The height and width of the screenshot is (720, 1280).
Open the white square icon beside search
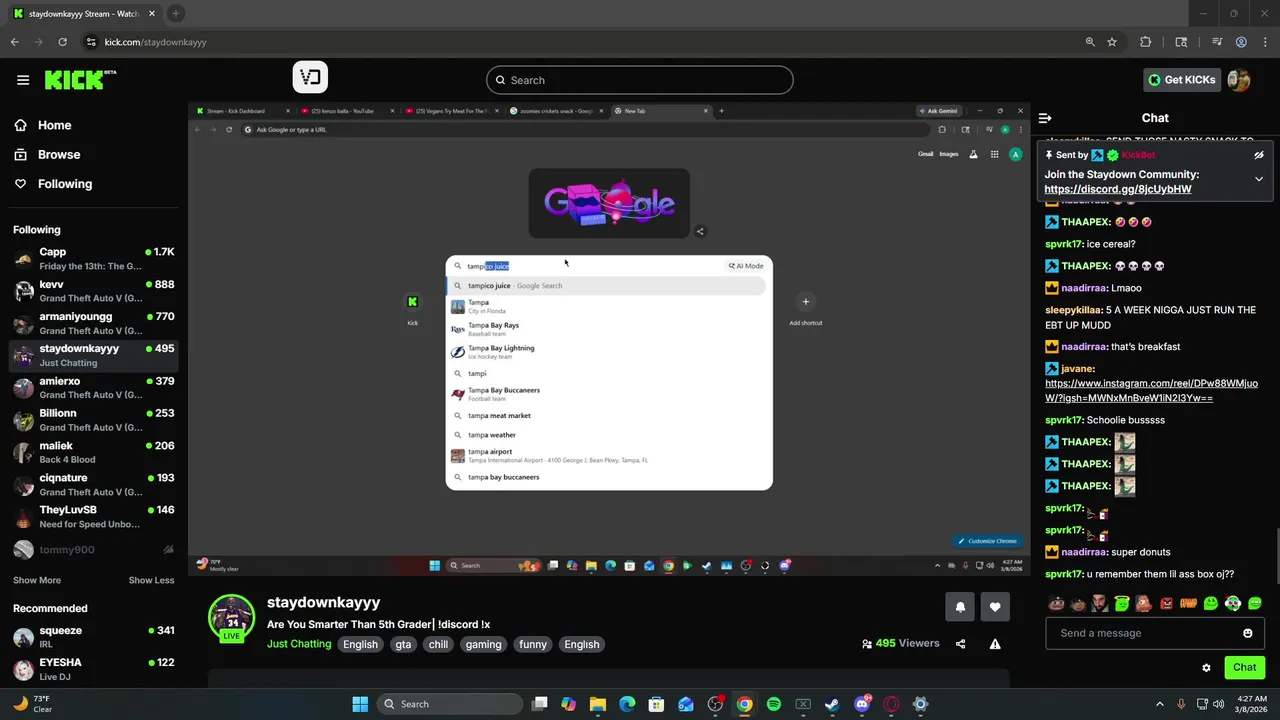310,78
